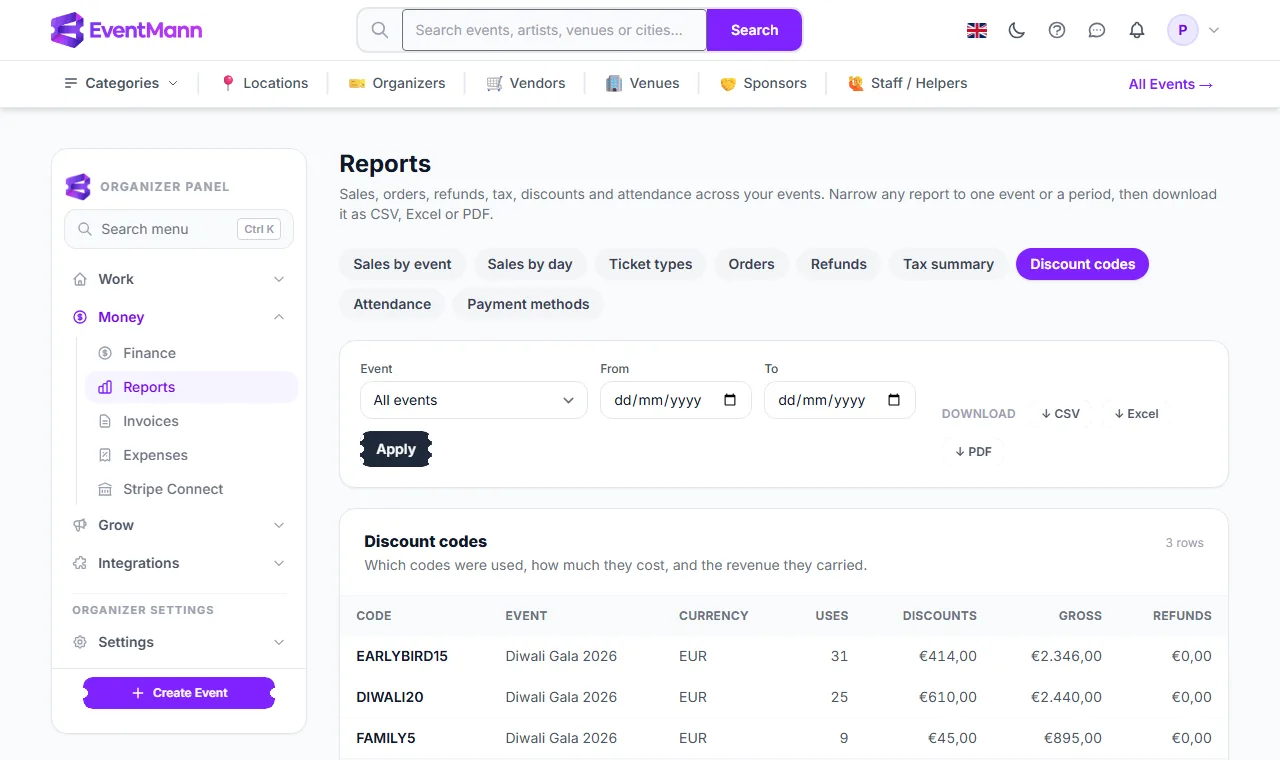This screenshot has height=760, width=1280.
Task: Expand the Settings section
Action: 179,642
